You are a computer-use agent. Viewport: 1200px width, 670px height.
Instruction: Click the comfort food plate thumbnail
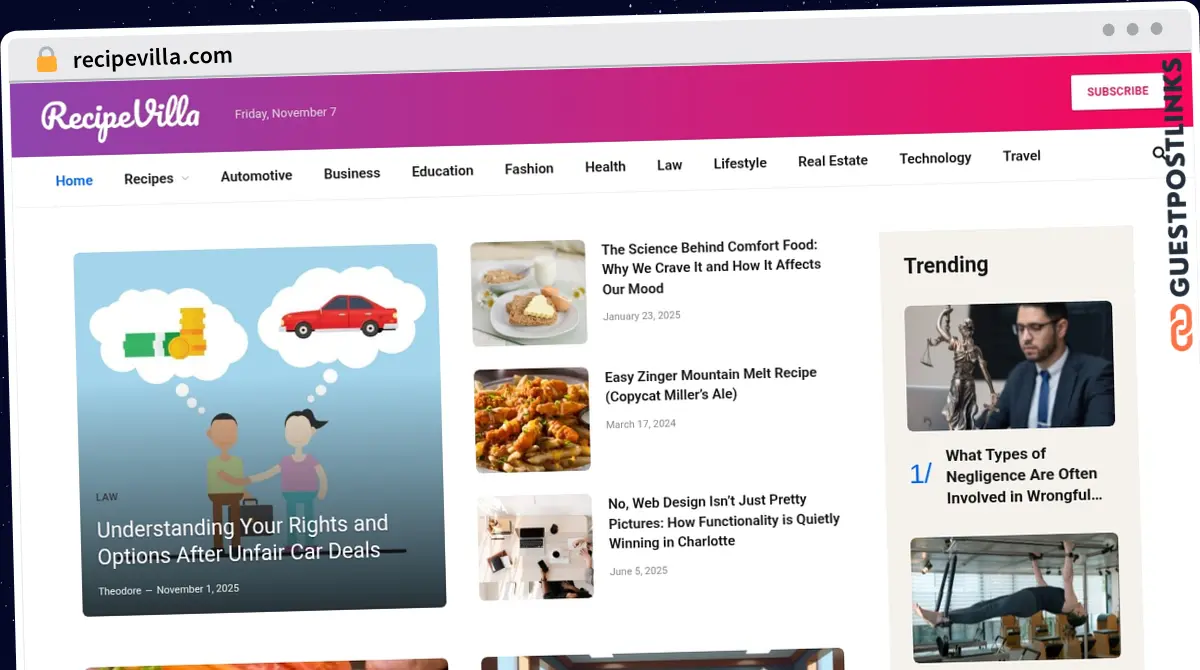[529, 293]
